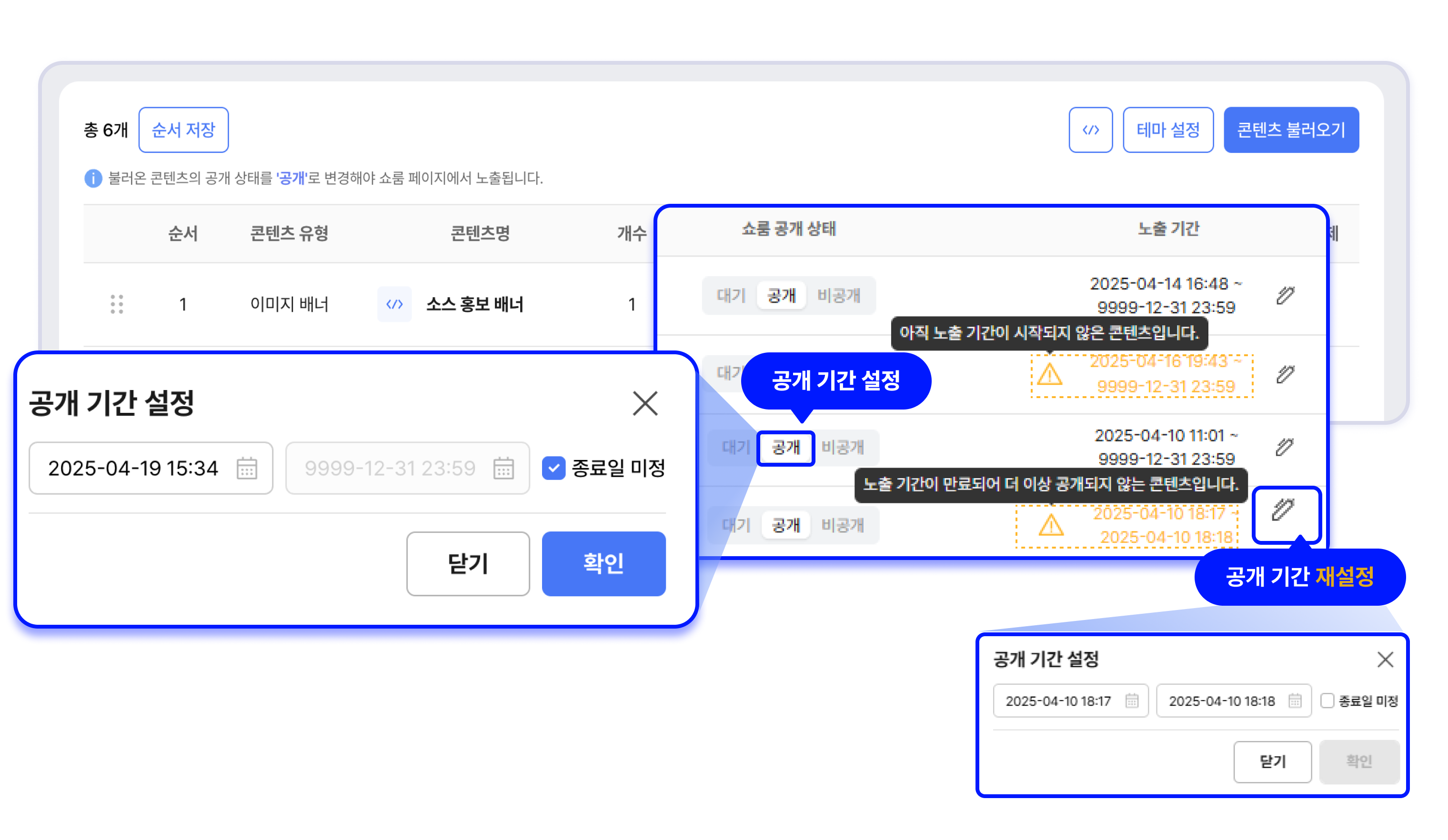Click the 순서 저장 button
1448x840 pixels.
pos(183,130)
